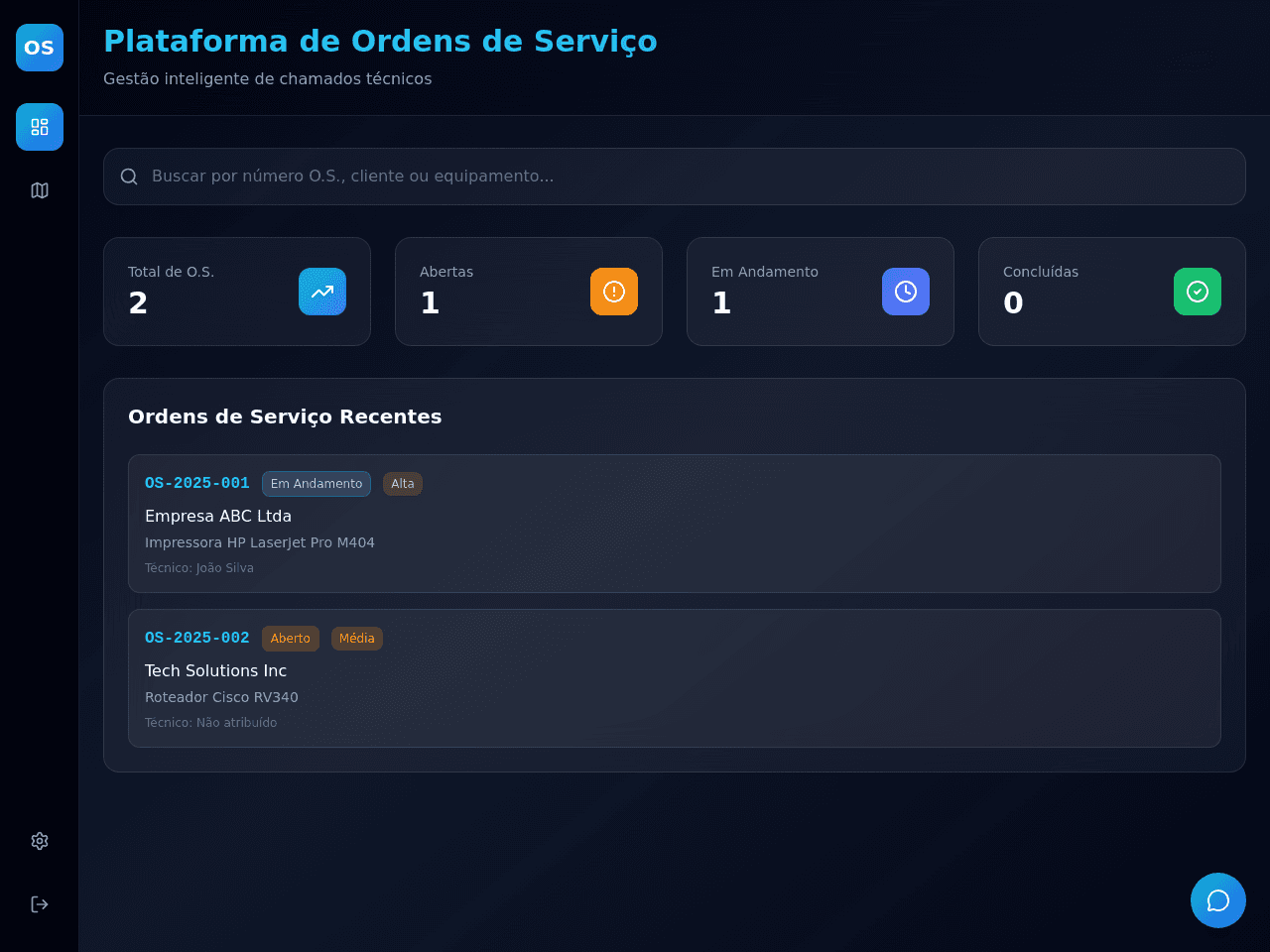
Task: Focus the search field for O.S. number
Action: coord(675,177)
